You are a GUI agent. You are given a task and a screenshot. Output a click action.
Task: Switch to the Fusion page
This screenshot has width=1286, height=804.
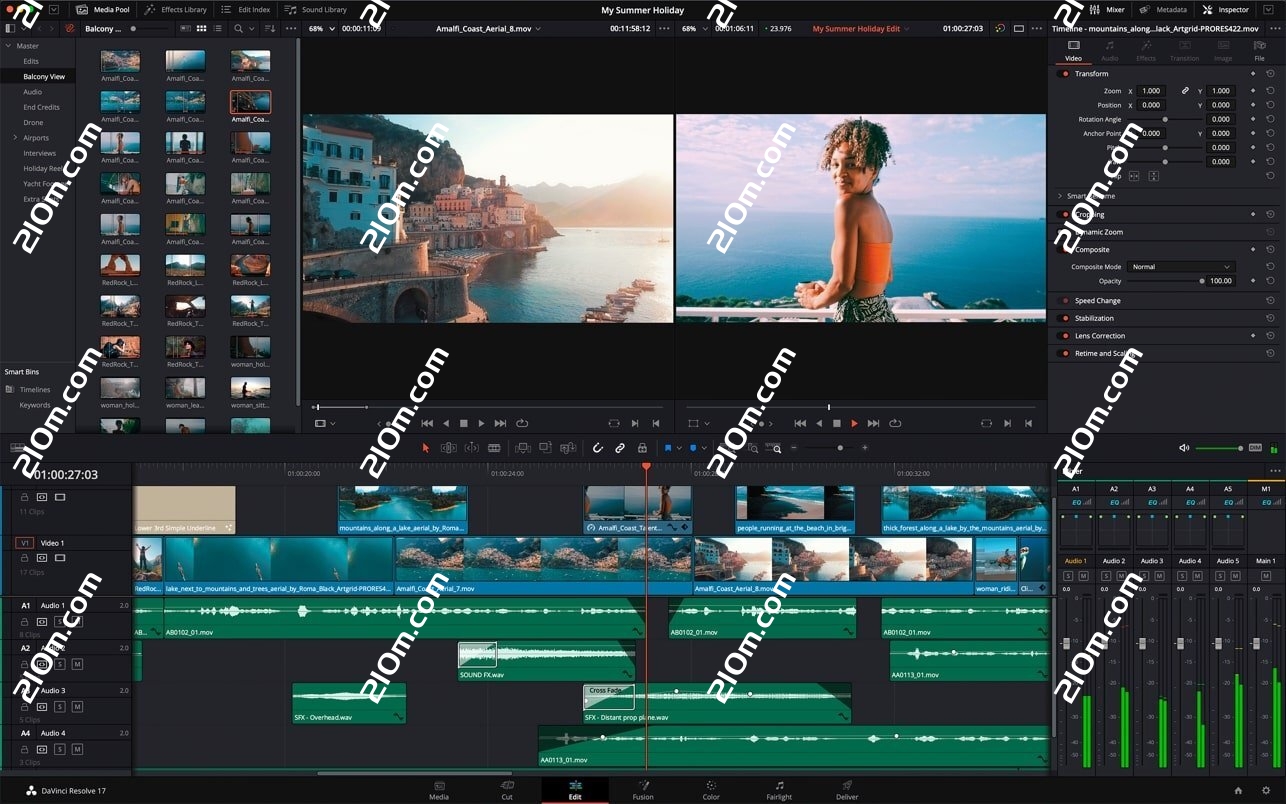(x=643, y=790)
